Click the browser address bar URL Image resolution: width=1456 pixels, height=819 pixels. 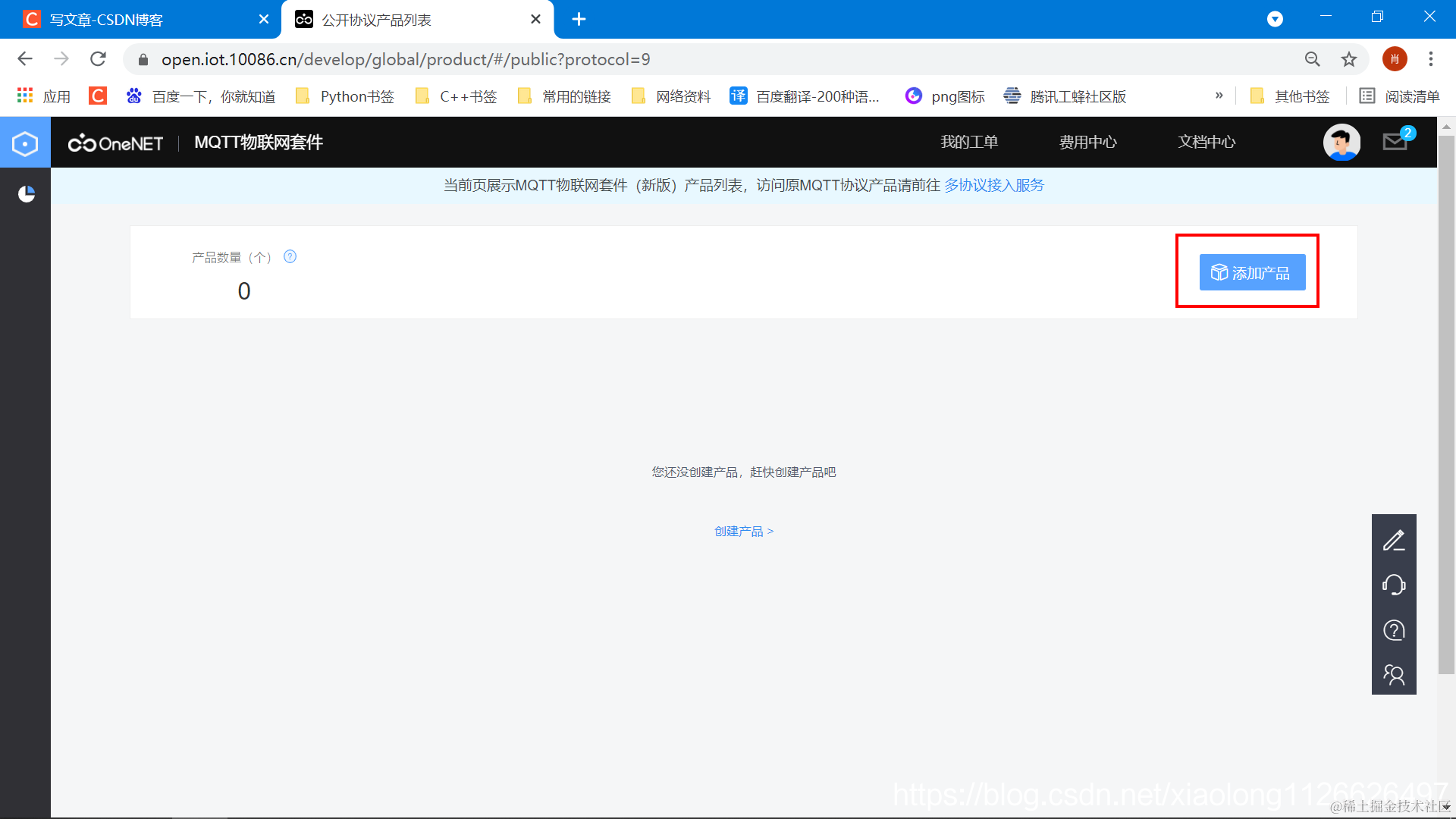[x=406, y=59]
